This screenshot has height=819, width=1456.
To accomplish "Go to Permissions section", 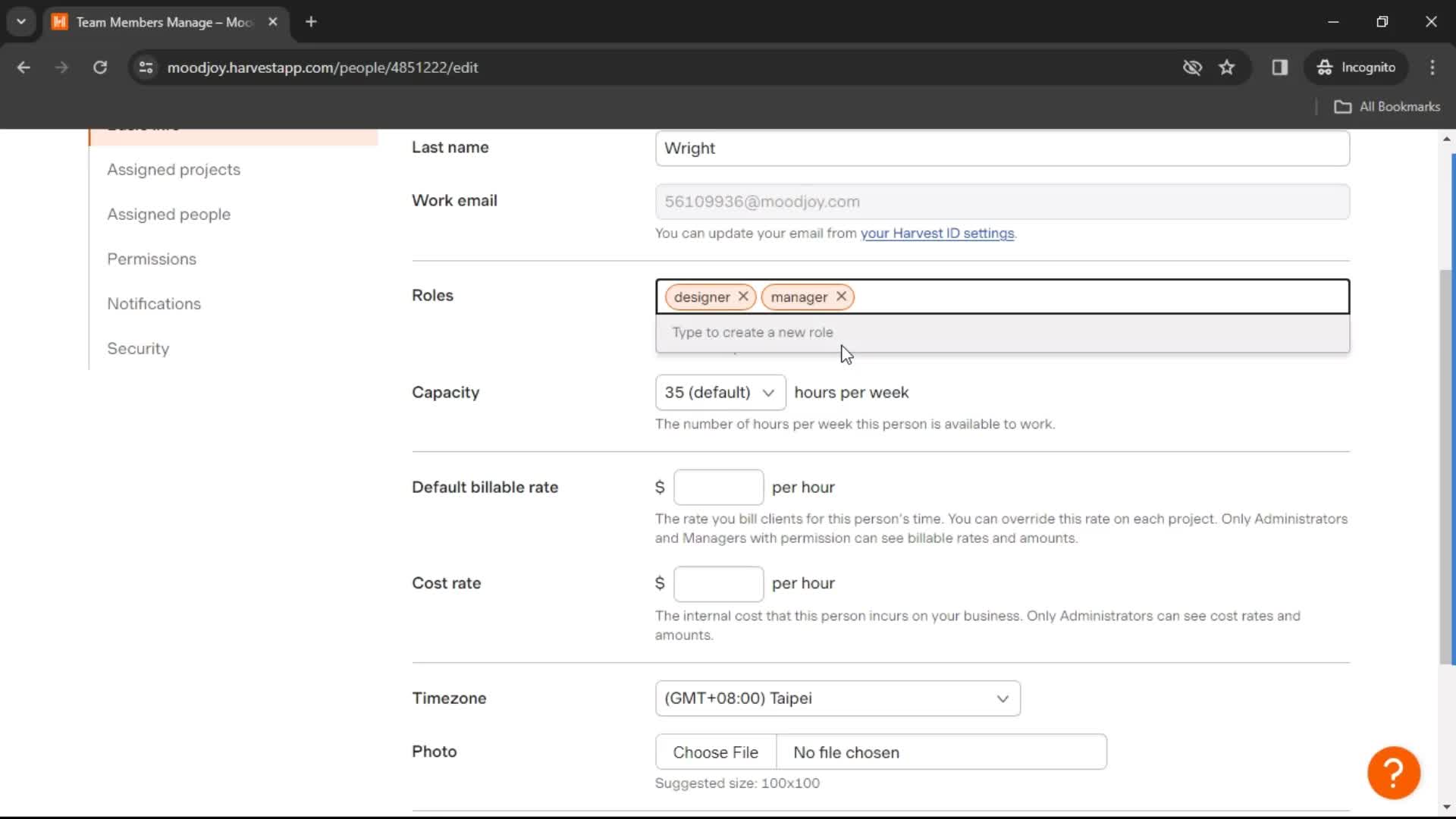I will tap(152, 259).
